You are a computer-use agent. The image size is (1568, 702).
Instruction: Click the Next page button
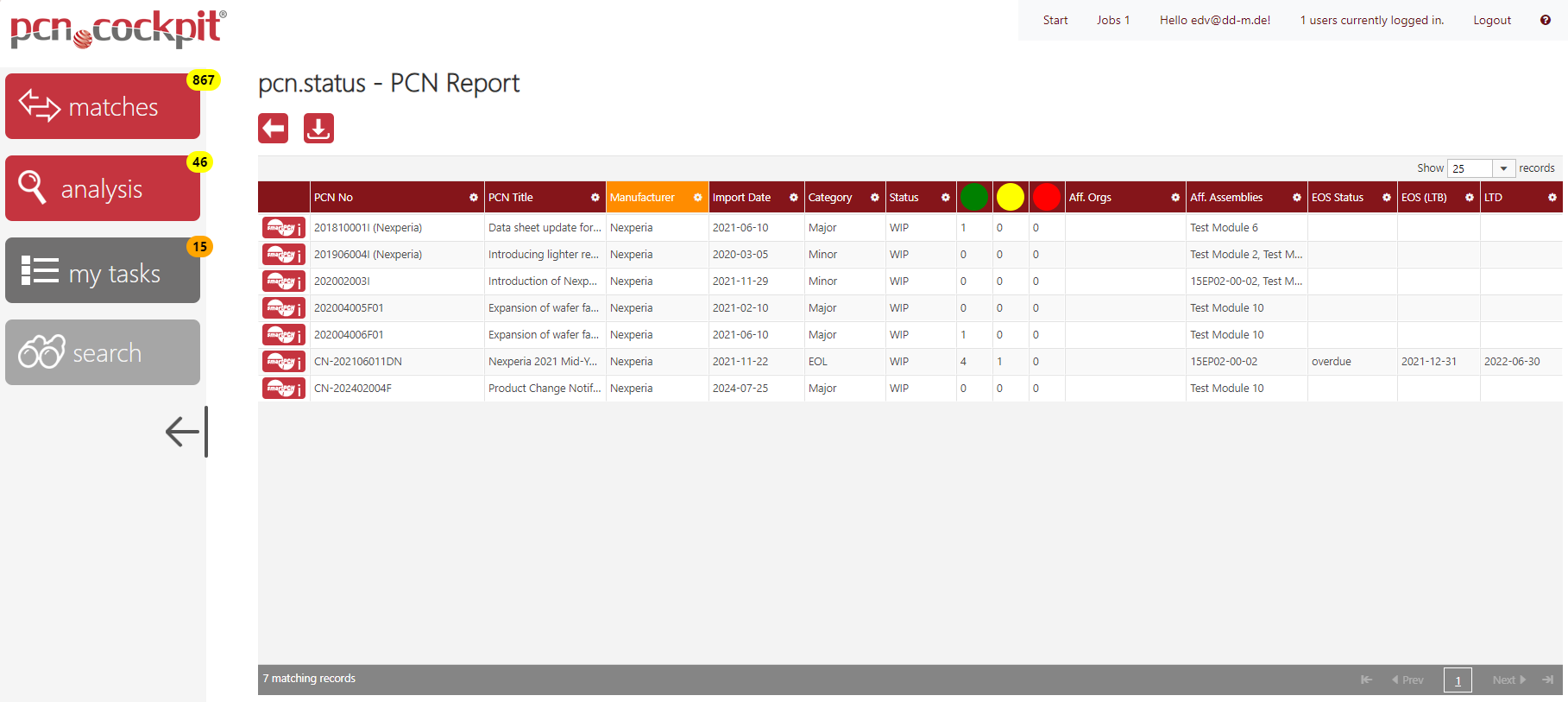1509,680
